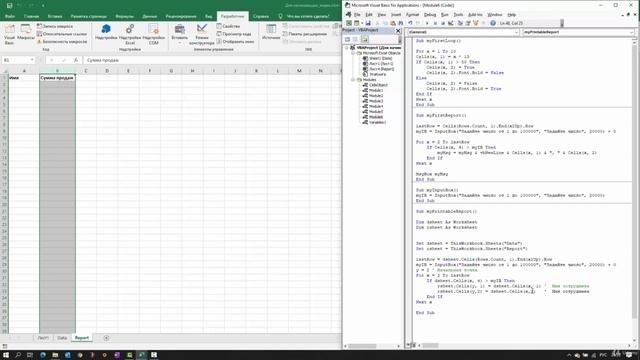Open XML Source (Источник) pane

(x=271, y=33)
